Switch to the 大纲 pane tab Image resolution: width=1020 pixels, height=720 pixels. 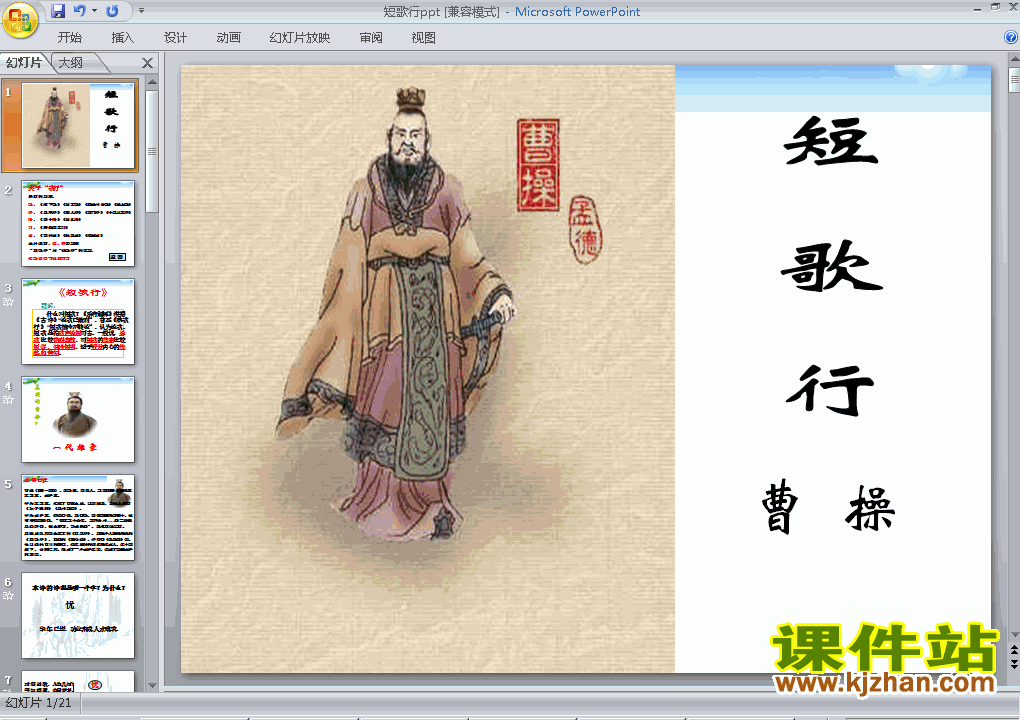coord(72,62)
